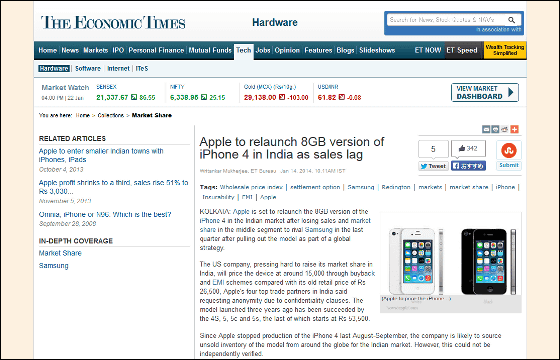Open Samsung in-depth coverage link
560x360 pixels.
pos(54,266)
